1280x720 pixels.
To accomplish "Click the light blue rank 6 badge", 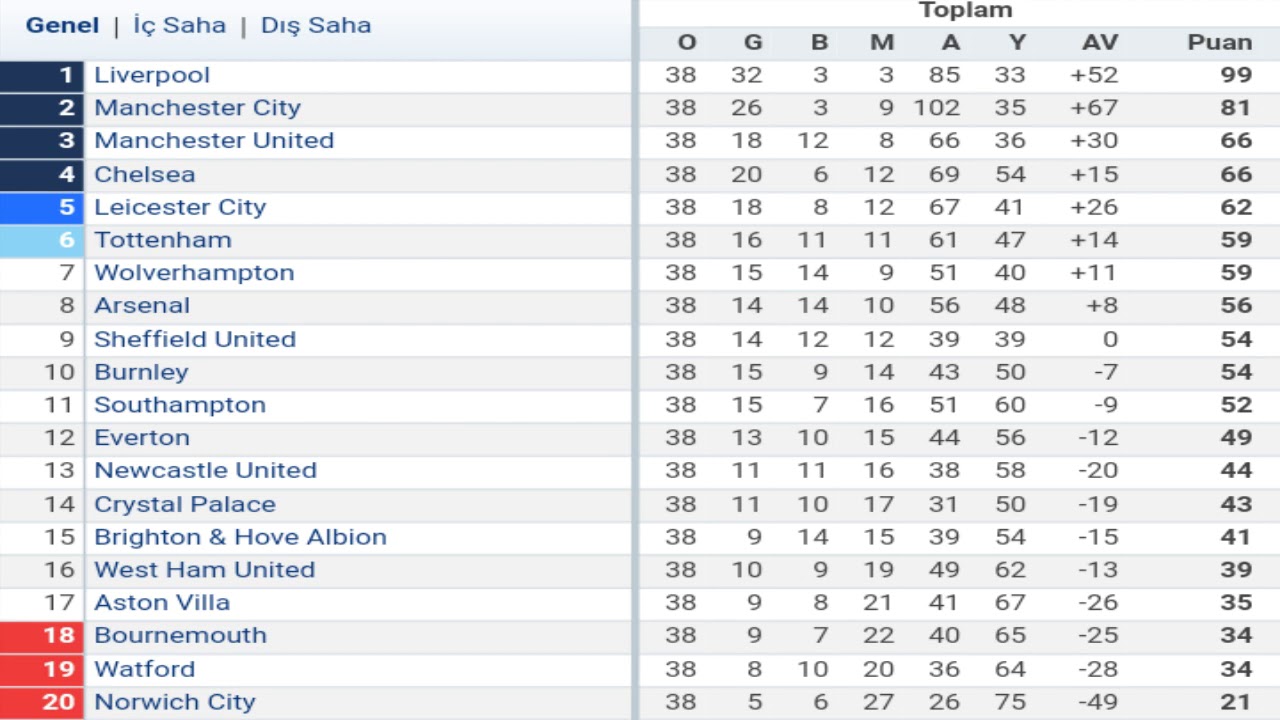I will click(x=42, y=240).
